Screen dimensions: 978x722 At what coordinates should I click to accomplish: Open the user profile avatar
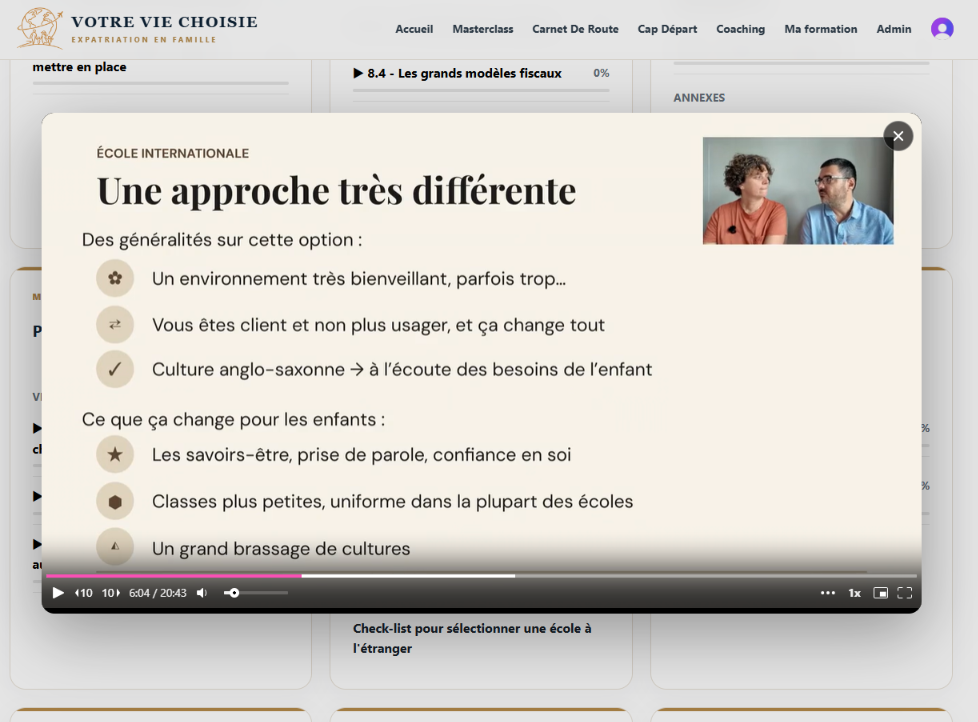(x=942, y=29)
